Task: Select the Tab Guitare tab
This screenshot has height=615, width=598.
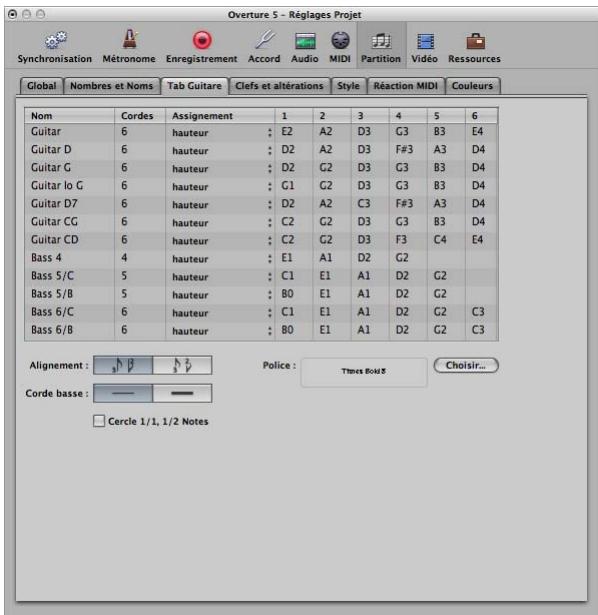Action: click(194, 86)
